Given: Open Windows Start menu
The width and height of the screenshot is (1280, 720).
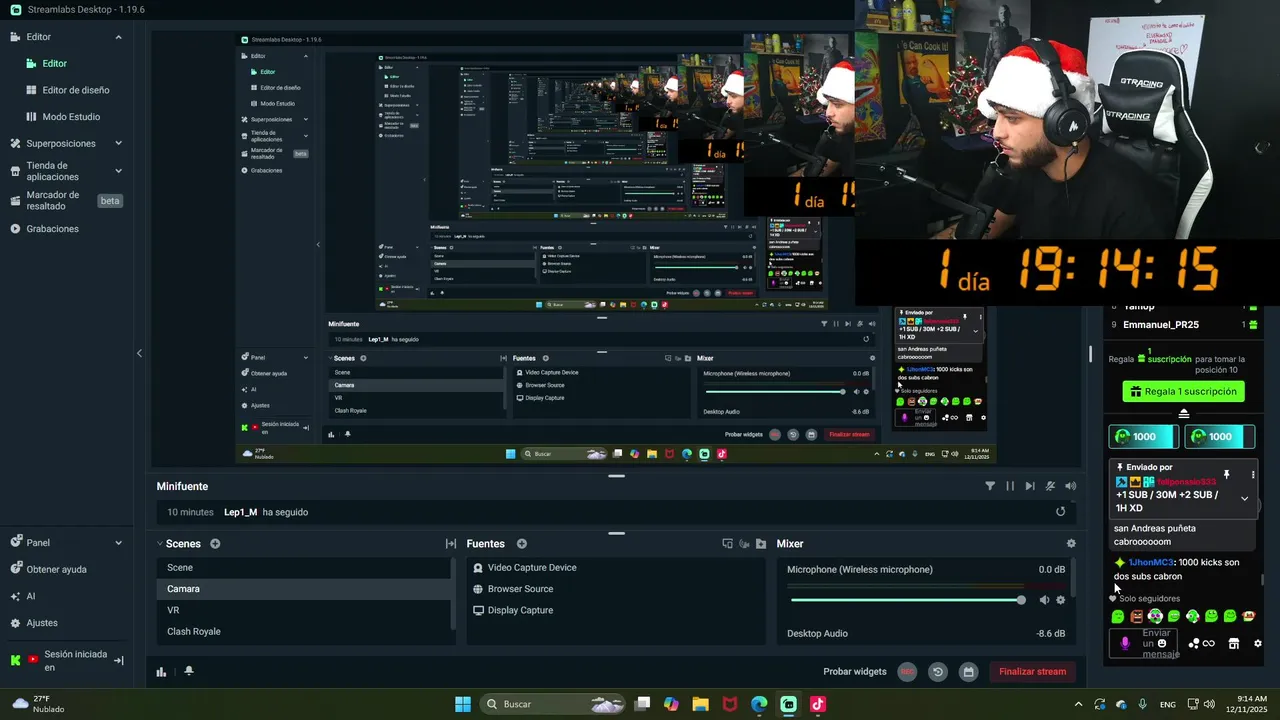Looking at the screenshot, I should click(463, 704).
